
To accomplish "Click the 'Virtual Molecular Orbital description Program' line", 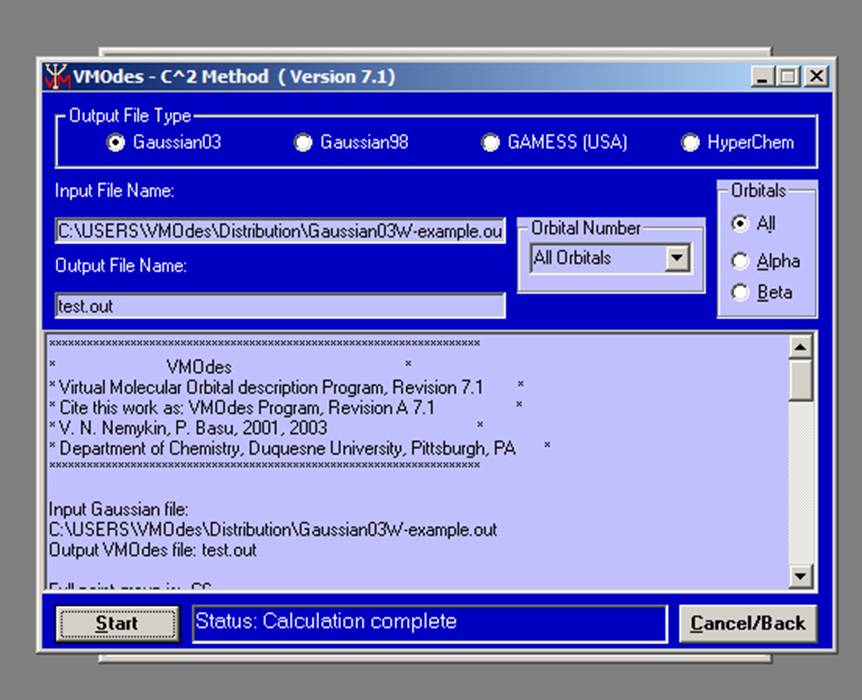I will (x=271, y=388).
